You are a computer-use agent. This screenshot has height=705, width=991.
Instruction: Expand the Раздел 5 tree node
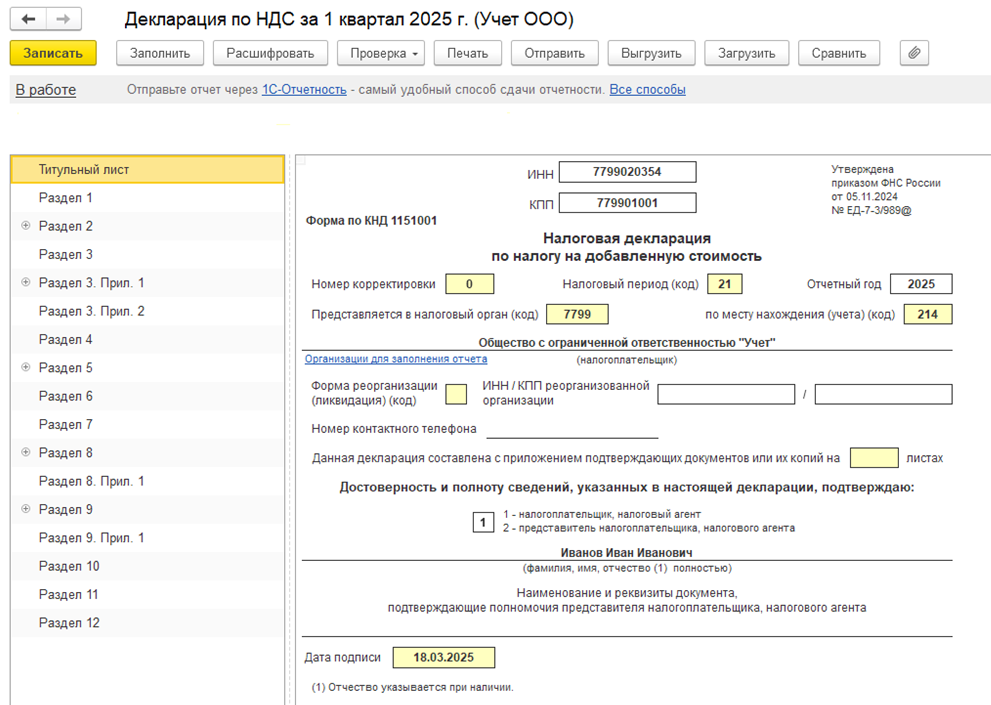26,368
